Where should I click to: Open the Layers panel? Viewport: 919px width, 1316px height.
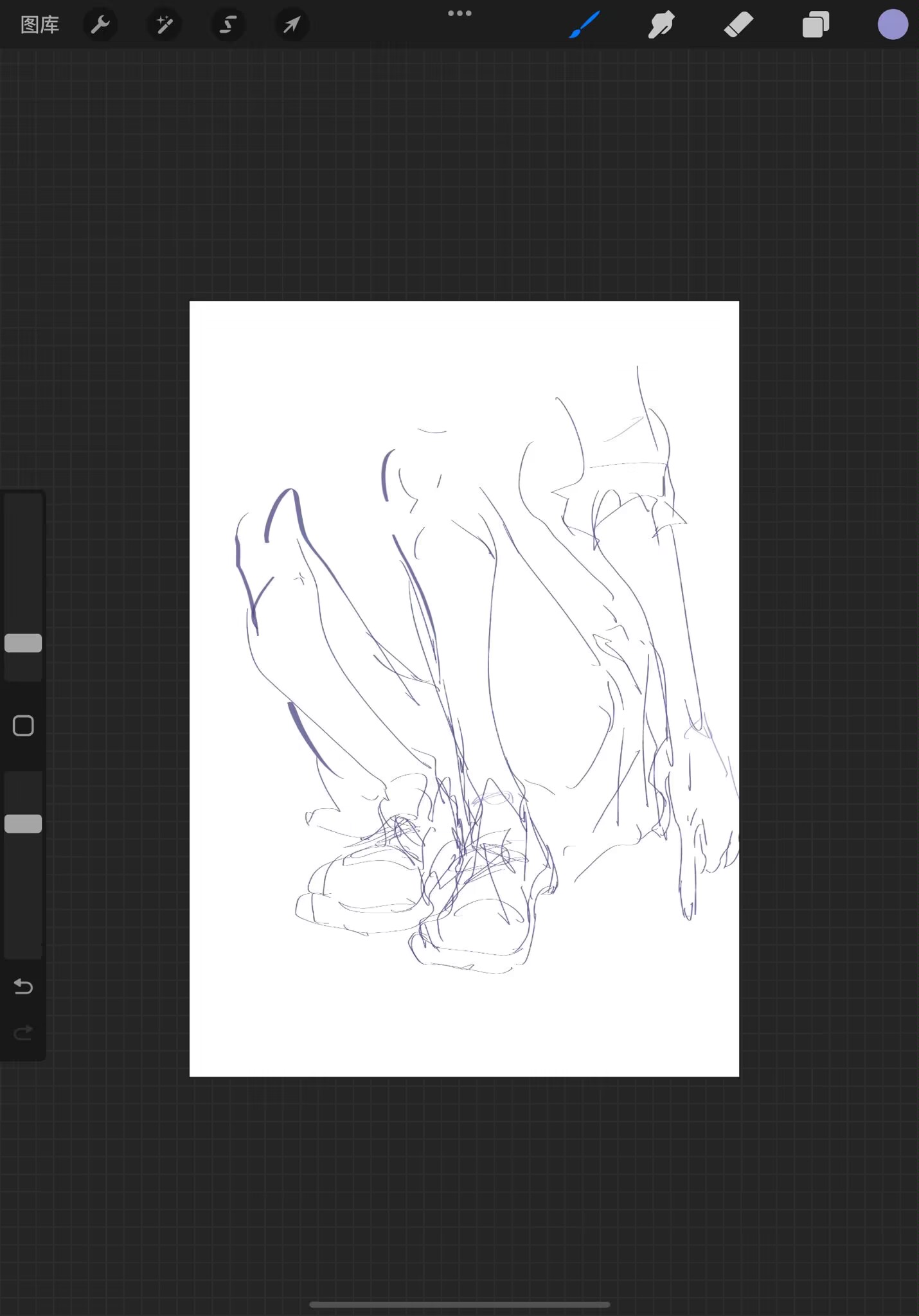(x=816, y=25)
